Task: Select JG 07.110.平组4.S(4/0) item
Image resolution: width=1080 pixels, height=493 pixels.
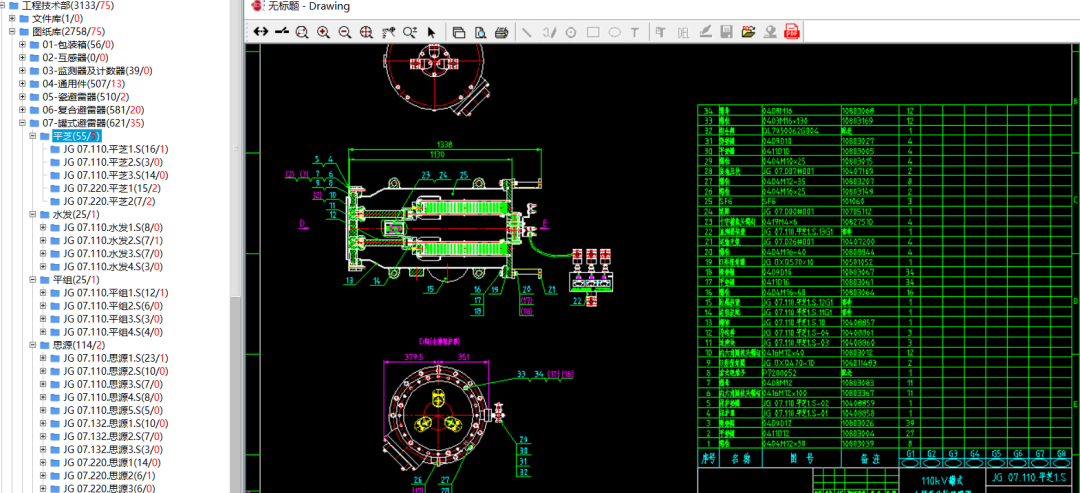Action: coord(113,333)
